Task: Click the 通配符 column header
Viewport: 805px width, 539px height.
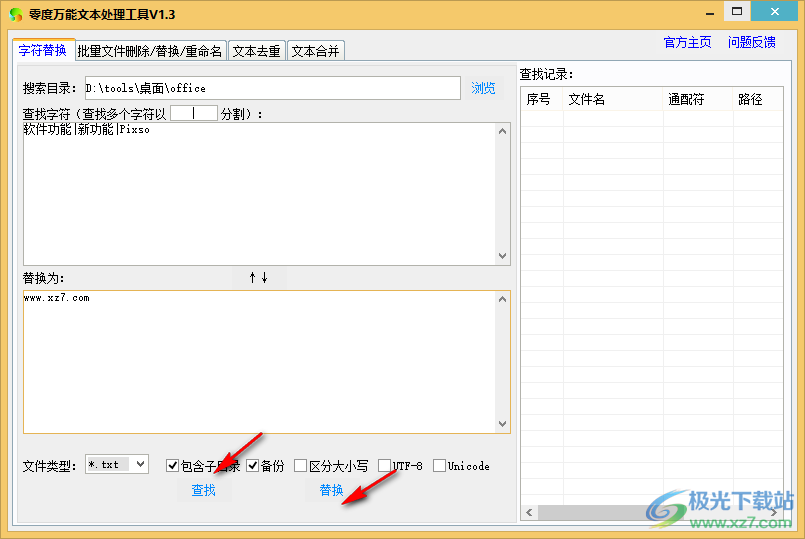Action: click(698, 99)
